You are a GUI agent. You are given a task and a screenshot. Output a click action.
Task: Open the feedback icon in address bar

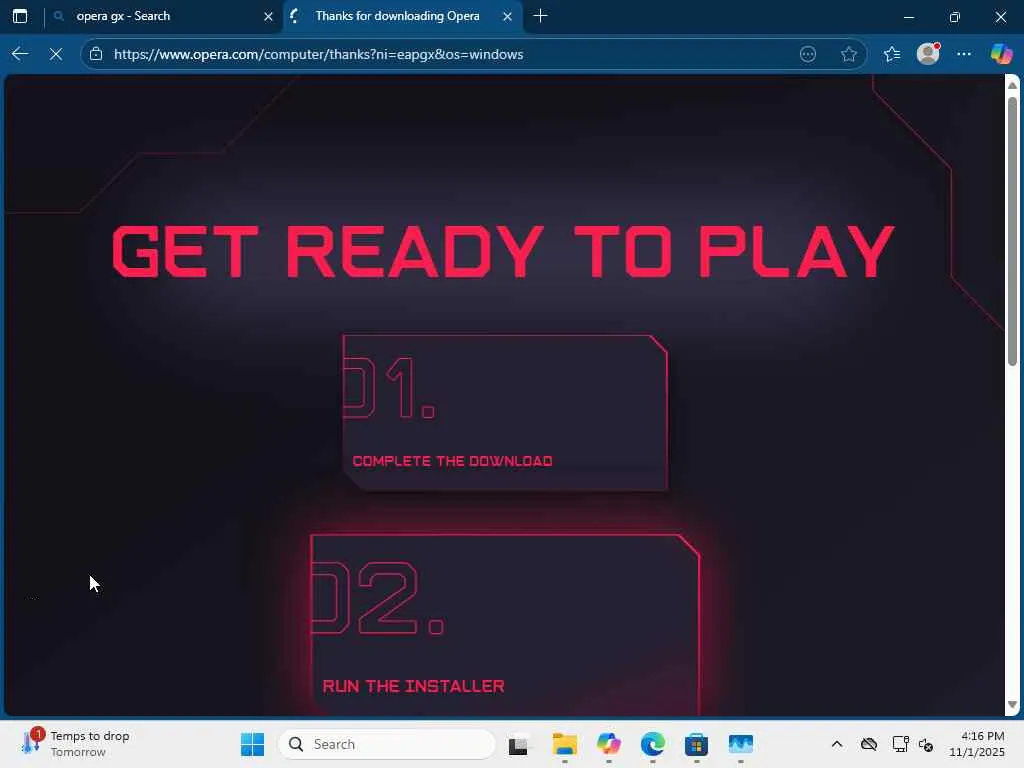click(x=808, y=54)
